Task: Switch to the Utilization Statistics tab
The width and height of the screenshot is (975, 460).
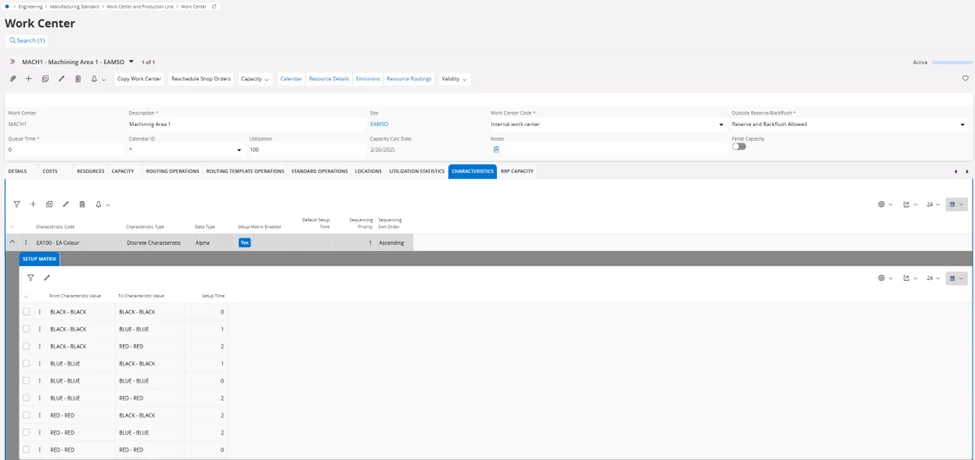Action: point(417,171)
